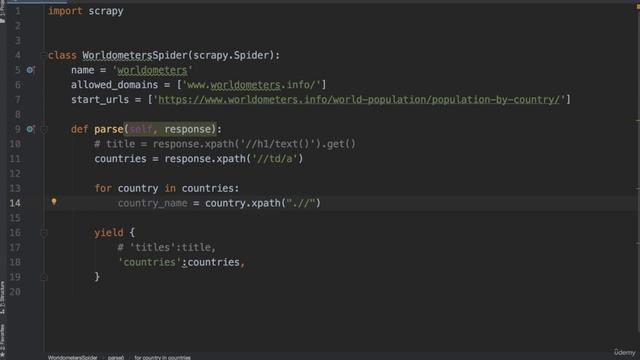
Task: Click the commented 'titles':title line
Action: click(x=167, y=247)
